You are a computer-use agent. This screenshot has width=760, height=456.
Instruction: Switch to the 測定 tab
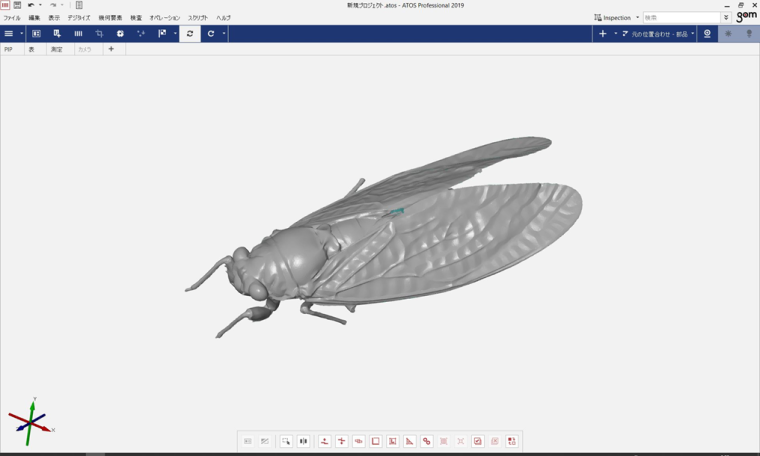coord(56,49)
